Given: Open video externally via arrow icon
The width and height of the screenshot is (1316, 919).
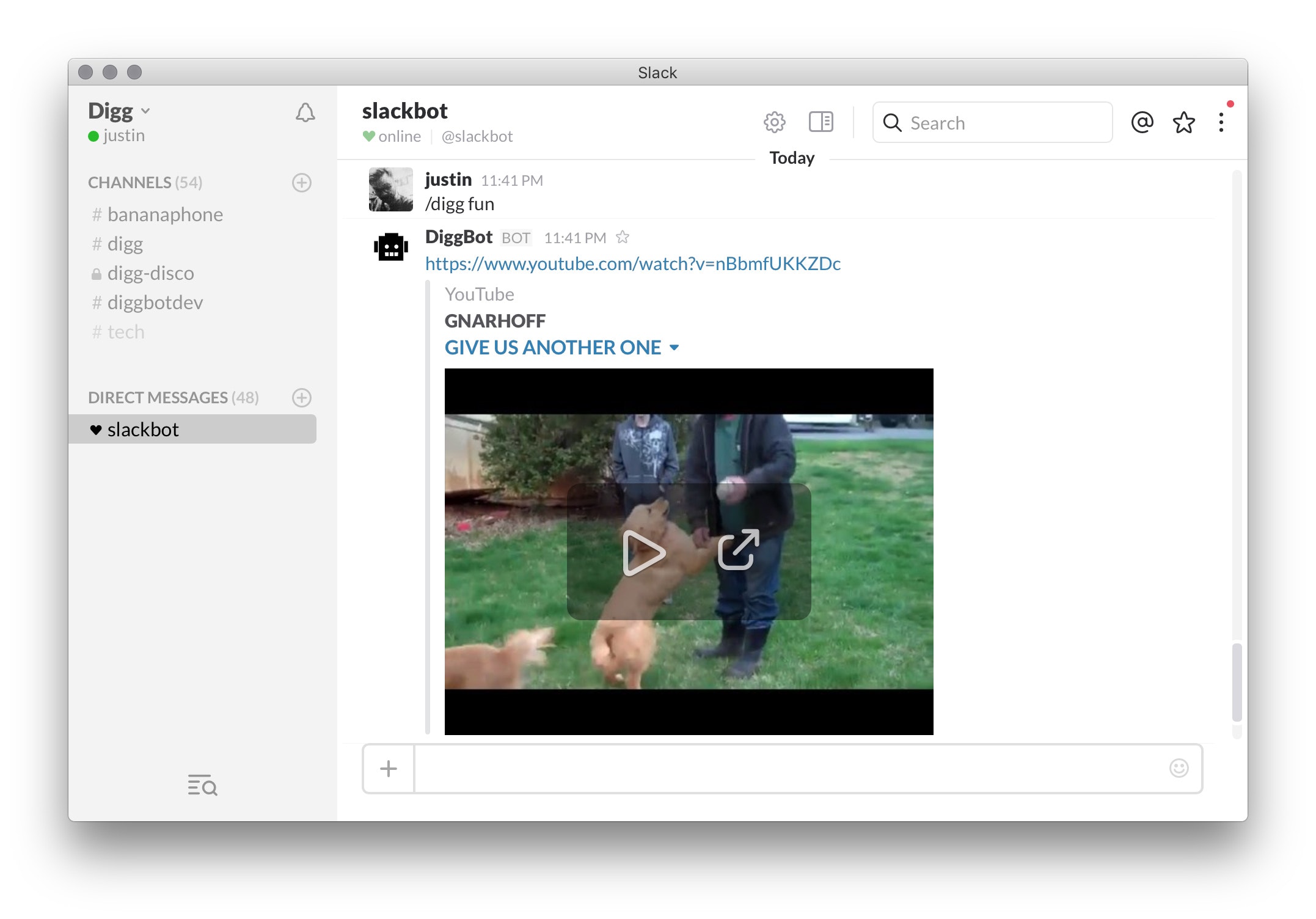Looking at the screenshot, I should (x=738, y=550).
